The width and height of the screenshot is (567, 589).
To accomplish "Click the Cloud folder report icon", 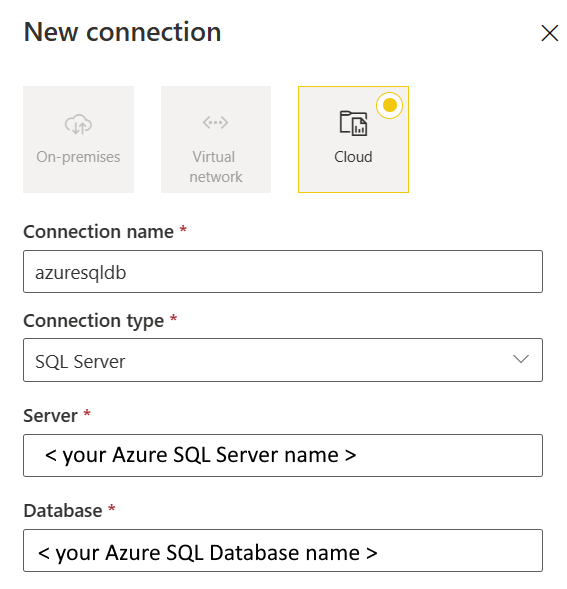I will click(x=353, y=123).
